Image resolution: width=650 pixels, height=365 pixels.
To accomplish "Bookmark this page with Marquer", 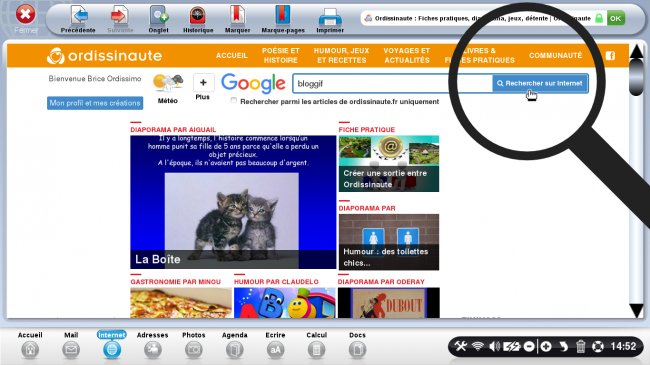I will coord(238,19).
